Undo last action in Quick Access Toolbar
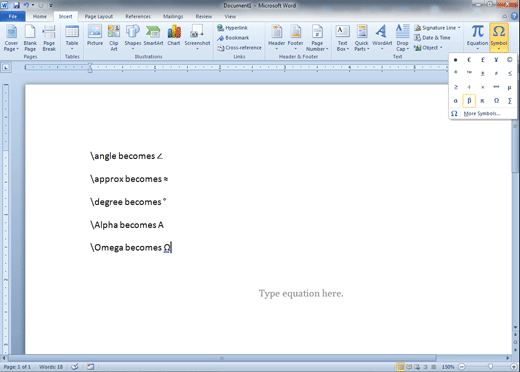Viewport: 520px width, 372px height. pos(26,5)
